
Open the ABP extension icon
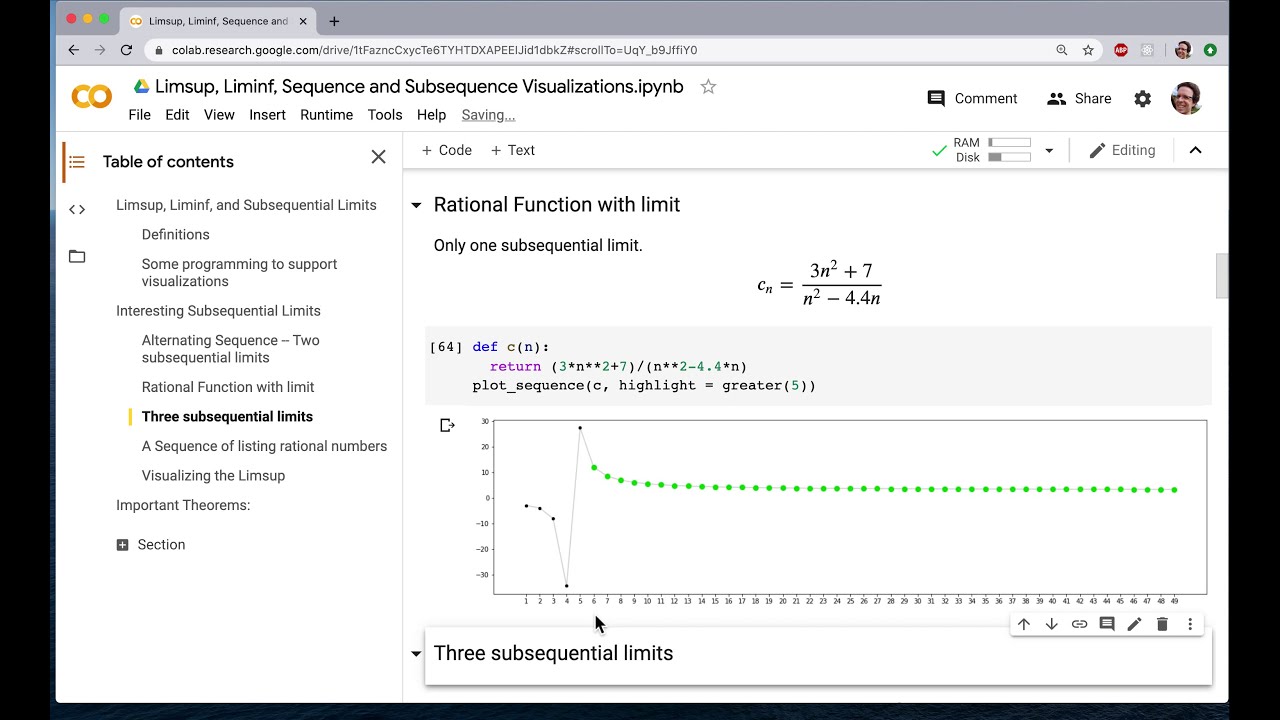point(1121,50)
